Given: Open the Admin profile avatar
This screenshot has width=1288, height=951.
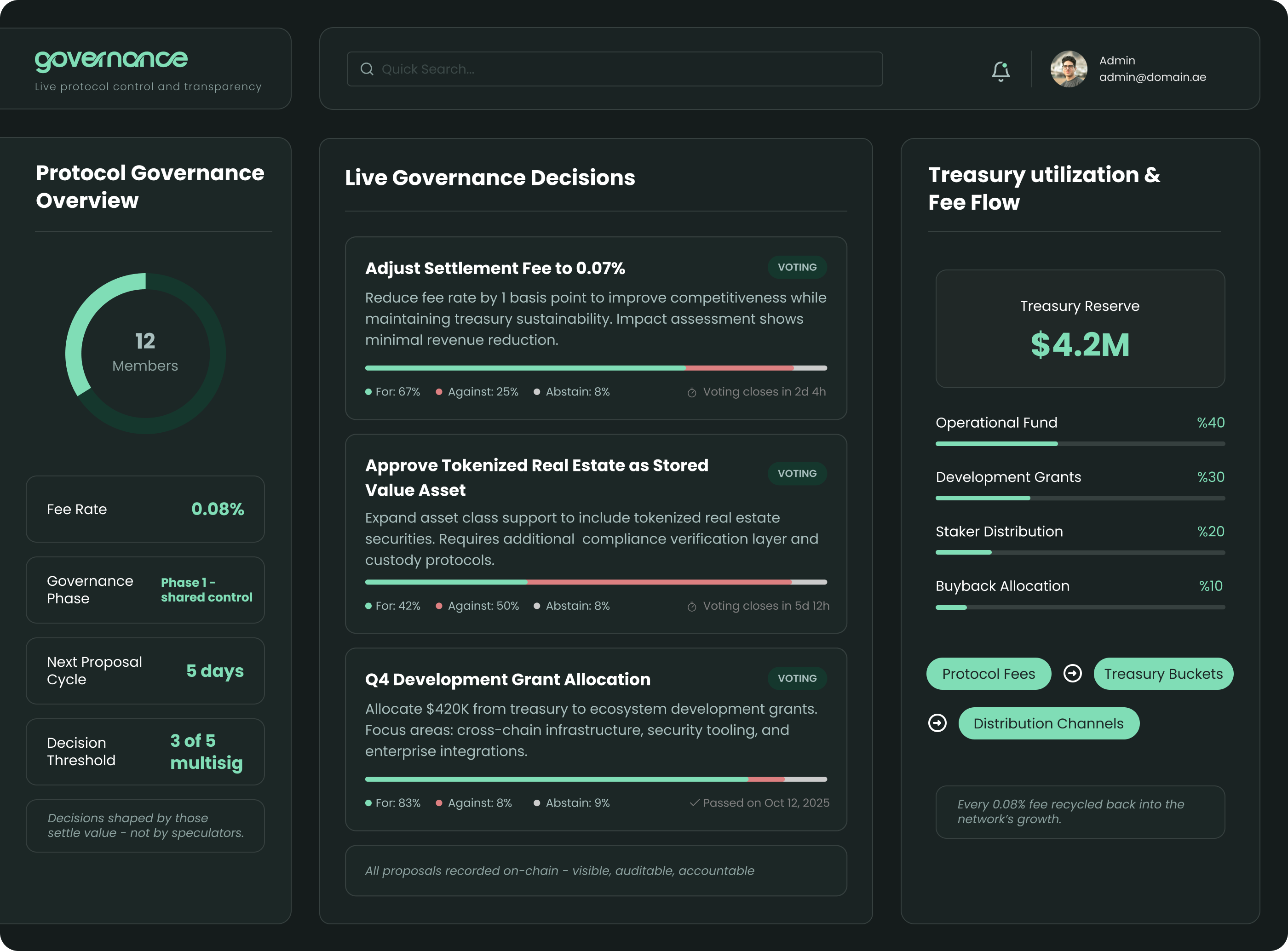Looking at the screenshot, I should pos(1069,69).
